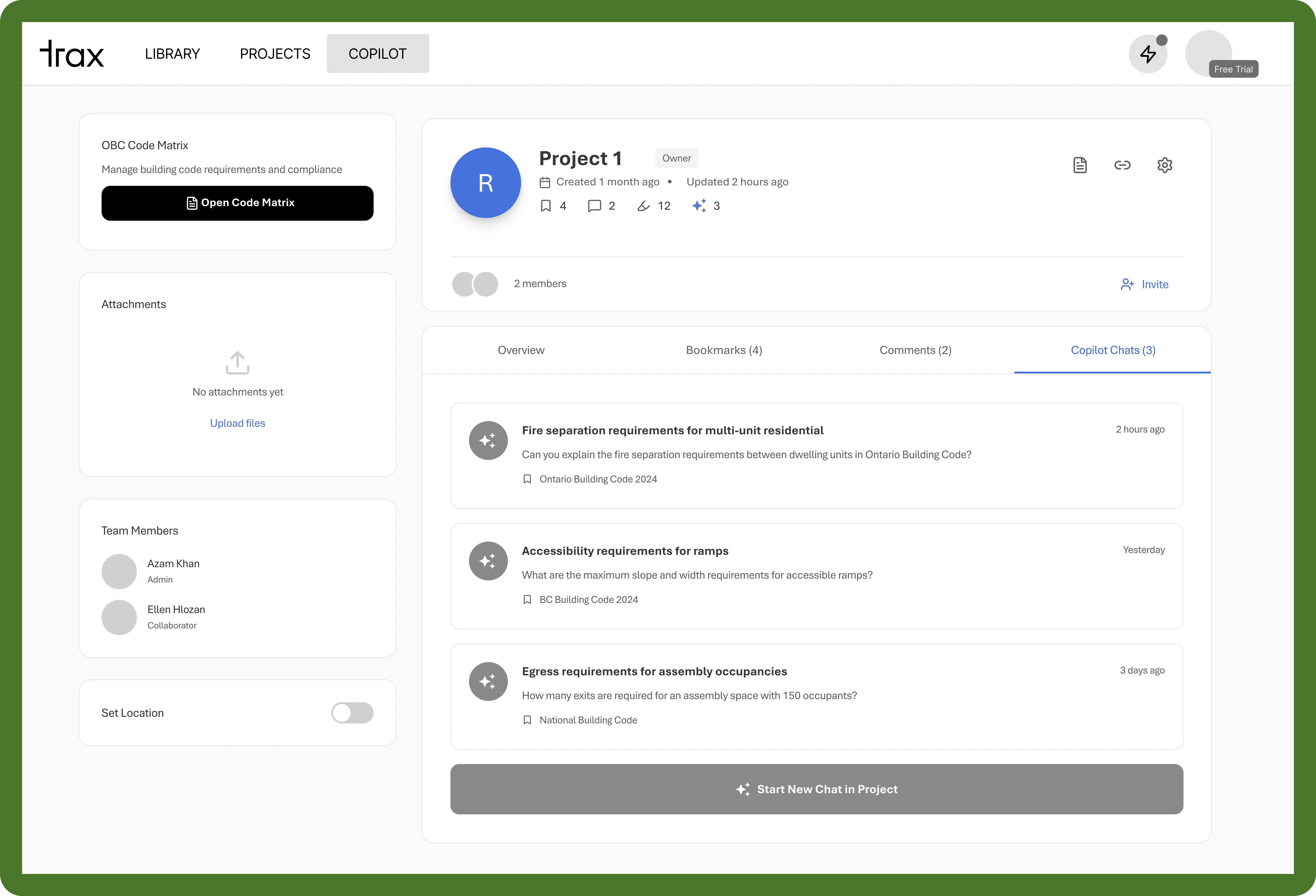Open PROJECTS in top navigation

[275, 54]
